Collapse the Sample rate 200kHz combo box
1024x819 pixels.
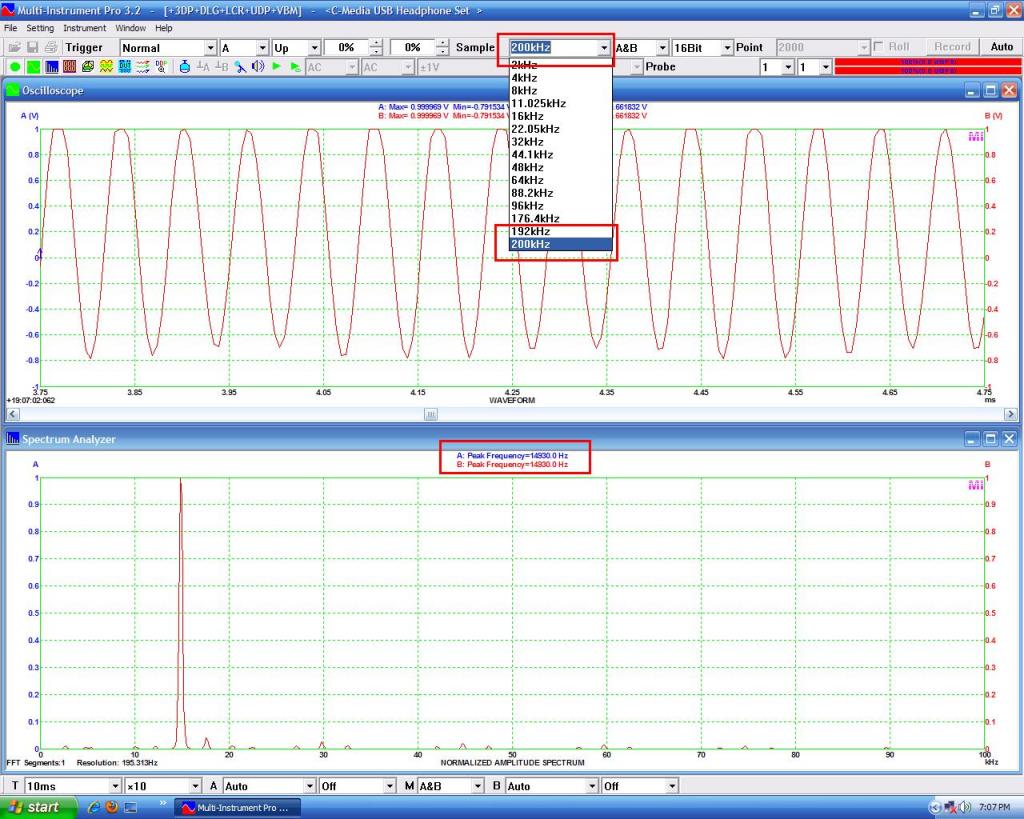(x=603, y=48)
